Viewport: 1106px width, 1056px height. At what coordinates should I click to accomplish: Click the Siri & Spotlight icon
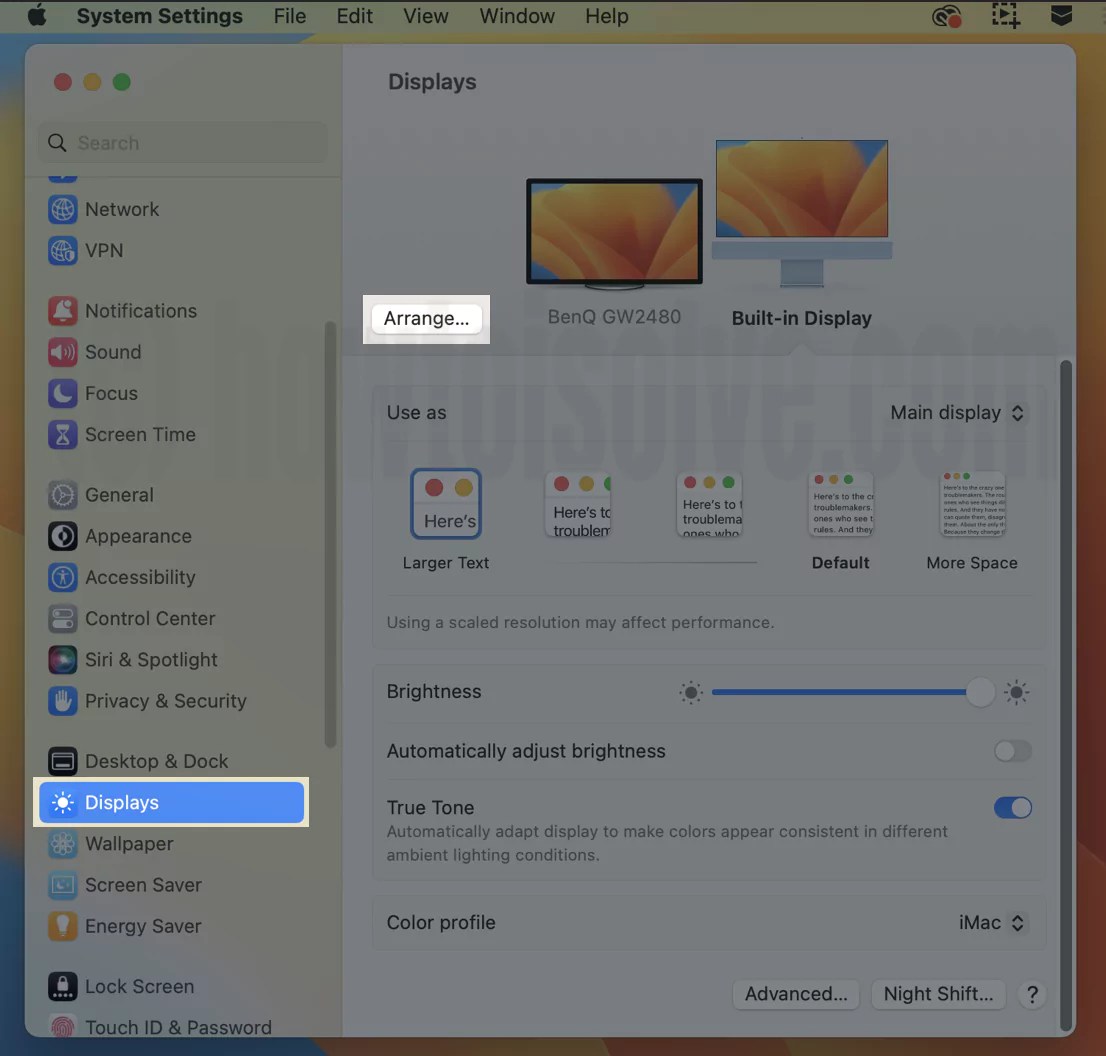click(62, 660)
